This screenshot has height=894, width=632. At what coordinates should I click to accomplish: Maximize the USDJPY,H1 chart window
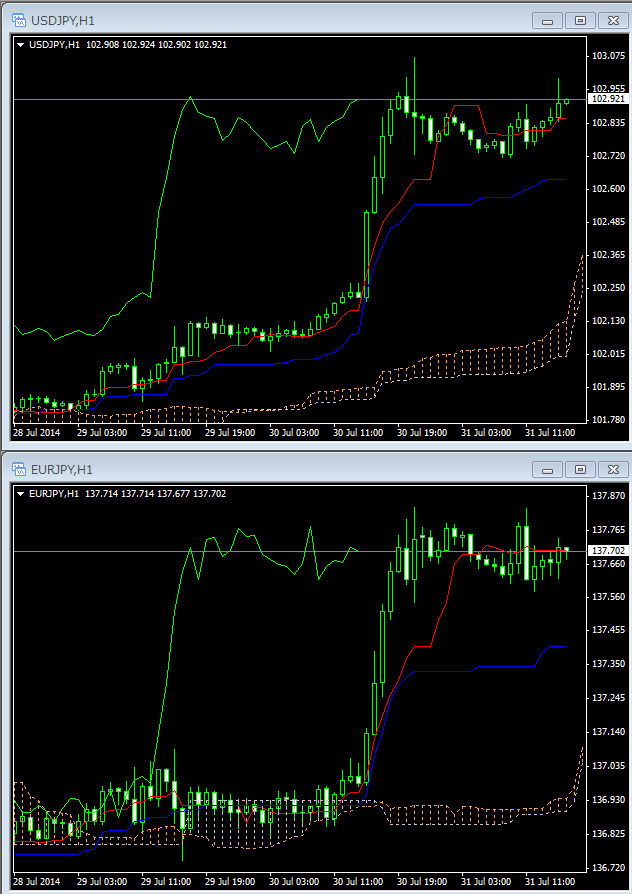pos(580,21)
